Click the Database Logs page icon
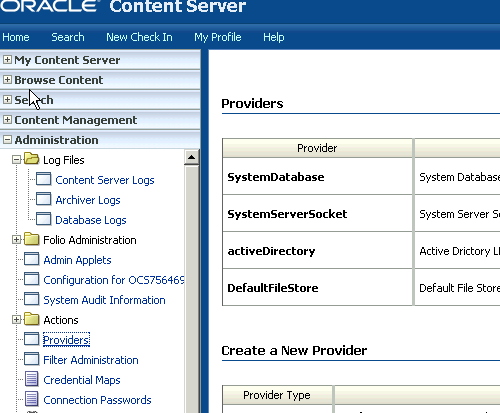Screen dimensions: 500x413 coord(43,219)
